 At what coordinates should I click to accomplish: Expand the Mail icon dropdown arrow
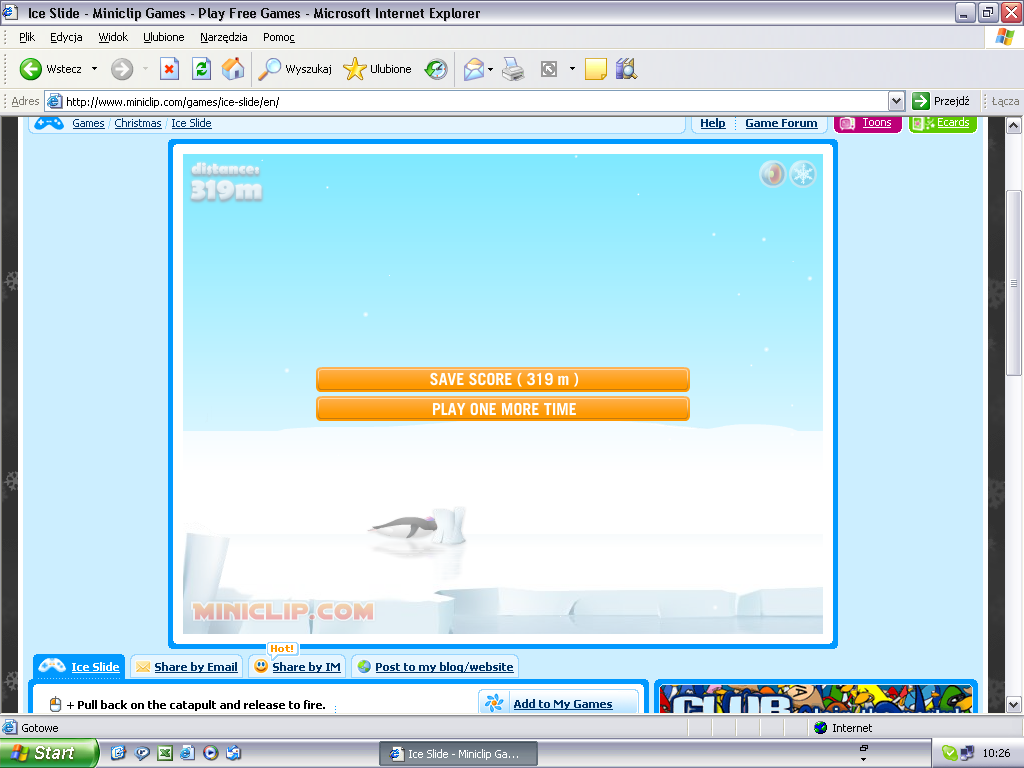(490, 69)
